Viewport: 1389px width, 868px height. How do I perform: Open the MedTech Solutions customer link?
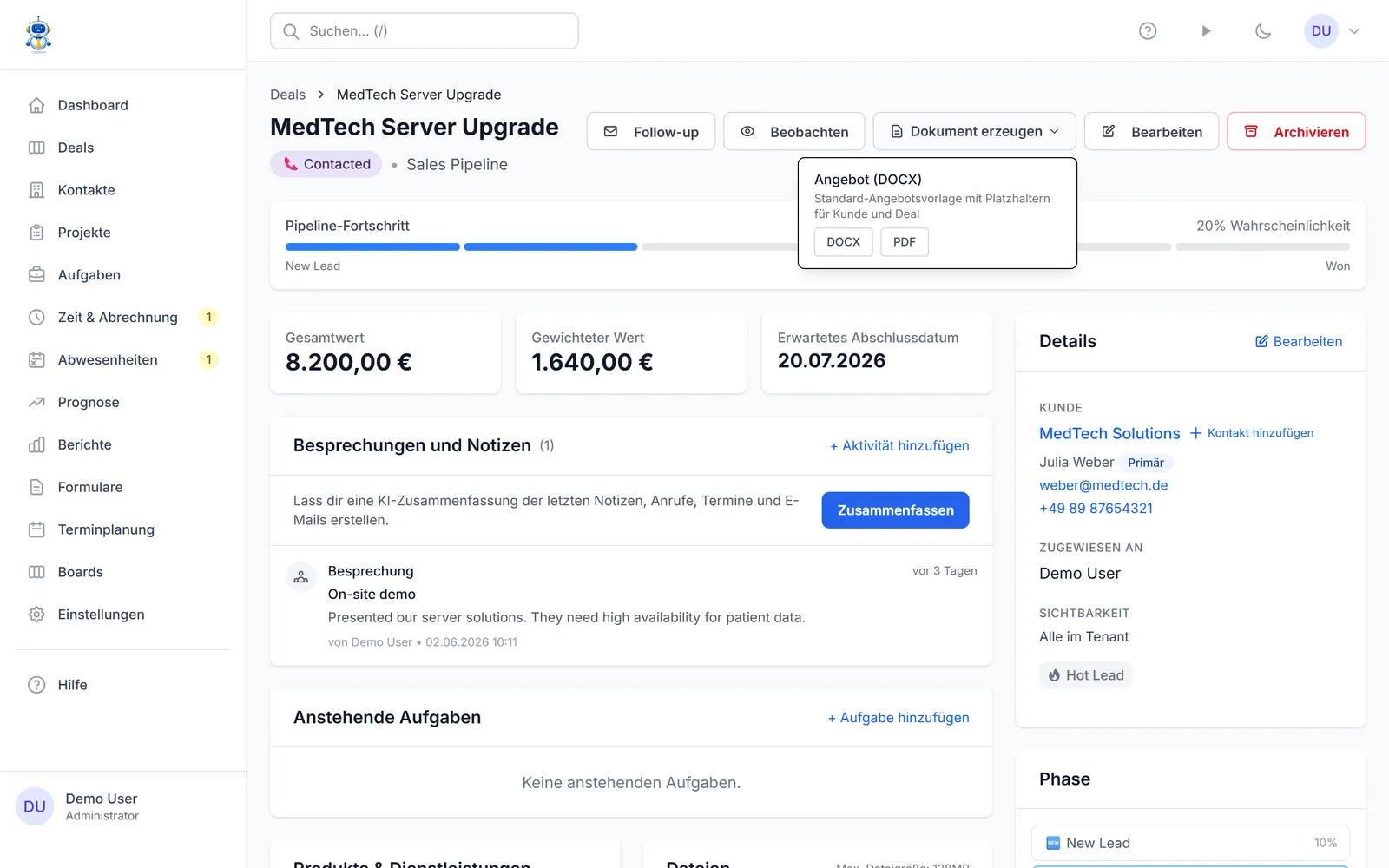[x=1109, y=433]
